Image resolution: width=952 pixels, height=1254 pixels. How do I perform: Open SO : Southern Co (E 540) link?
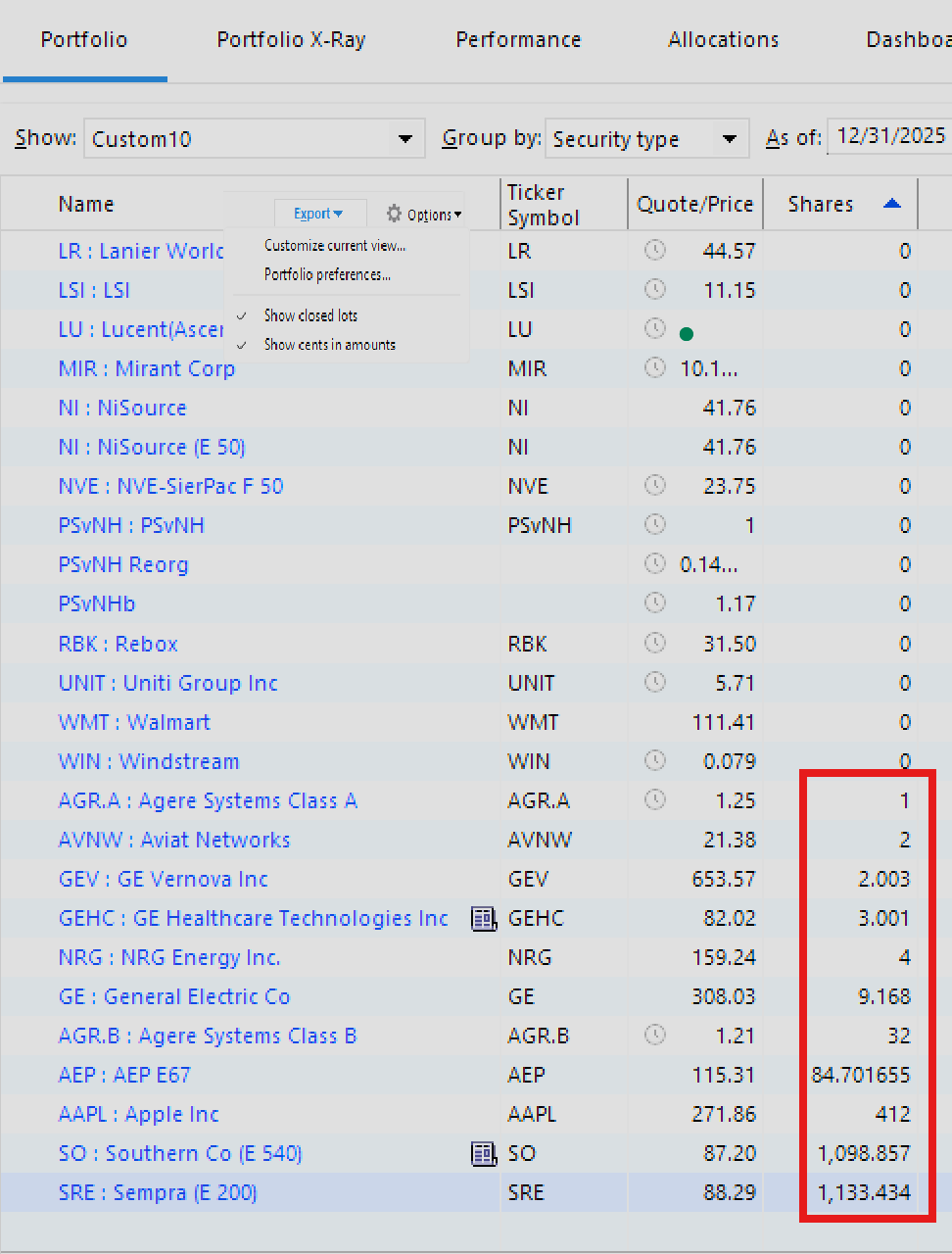tap(180, 1153)
